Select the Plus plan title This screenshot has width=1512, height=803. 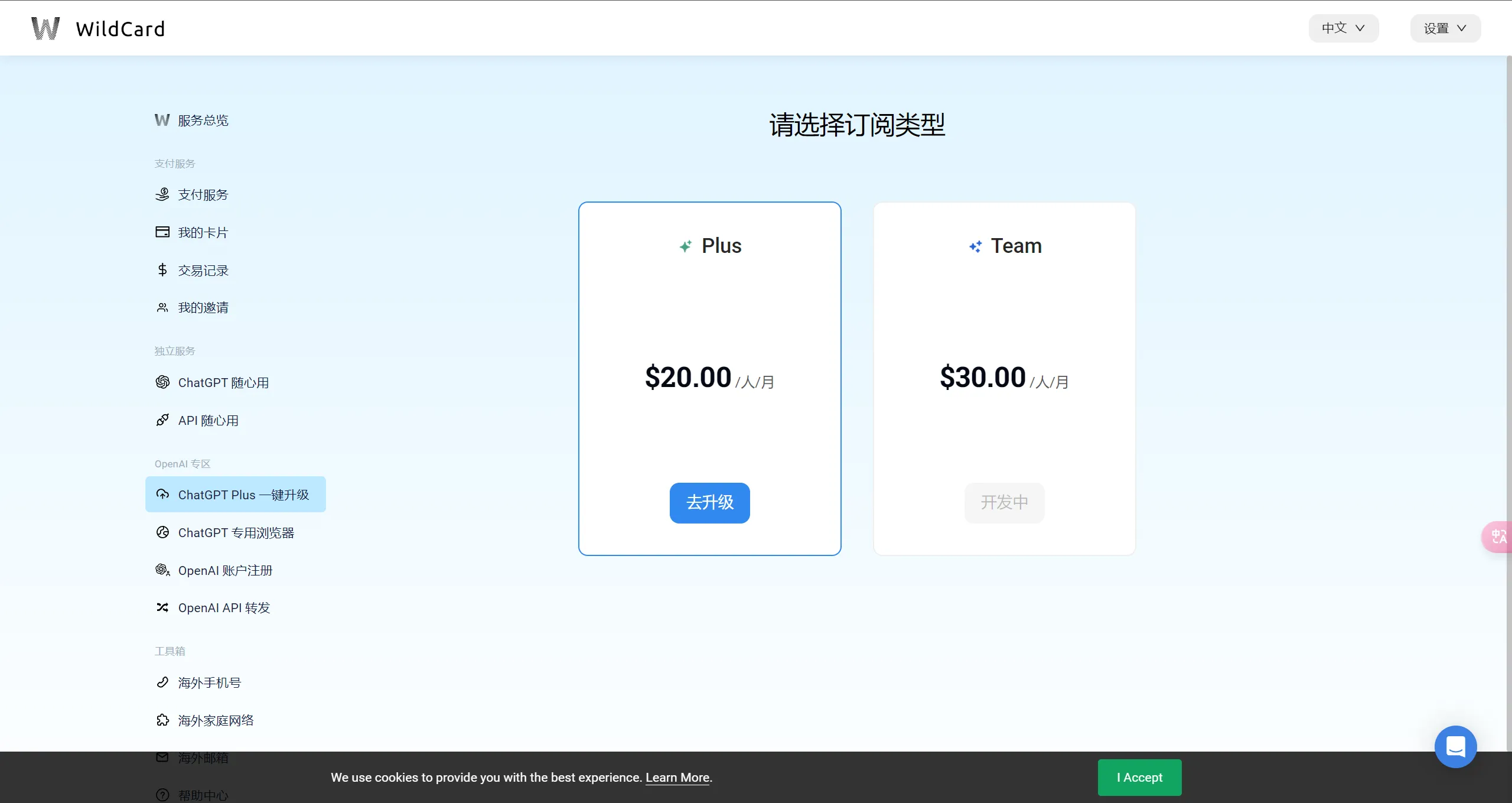(722, 246)
